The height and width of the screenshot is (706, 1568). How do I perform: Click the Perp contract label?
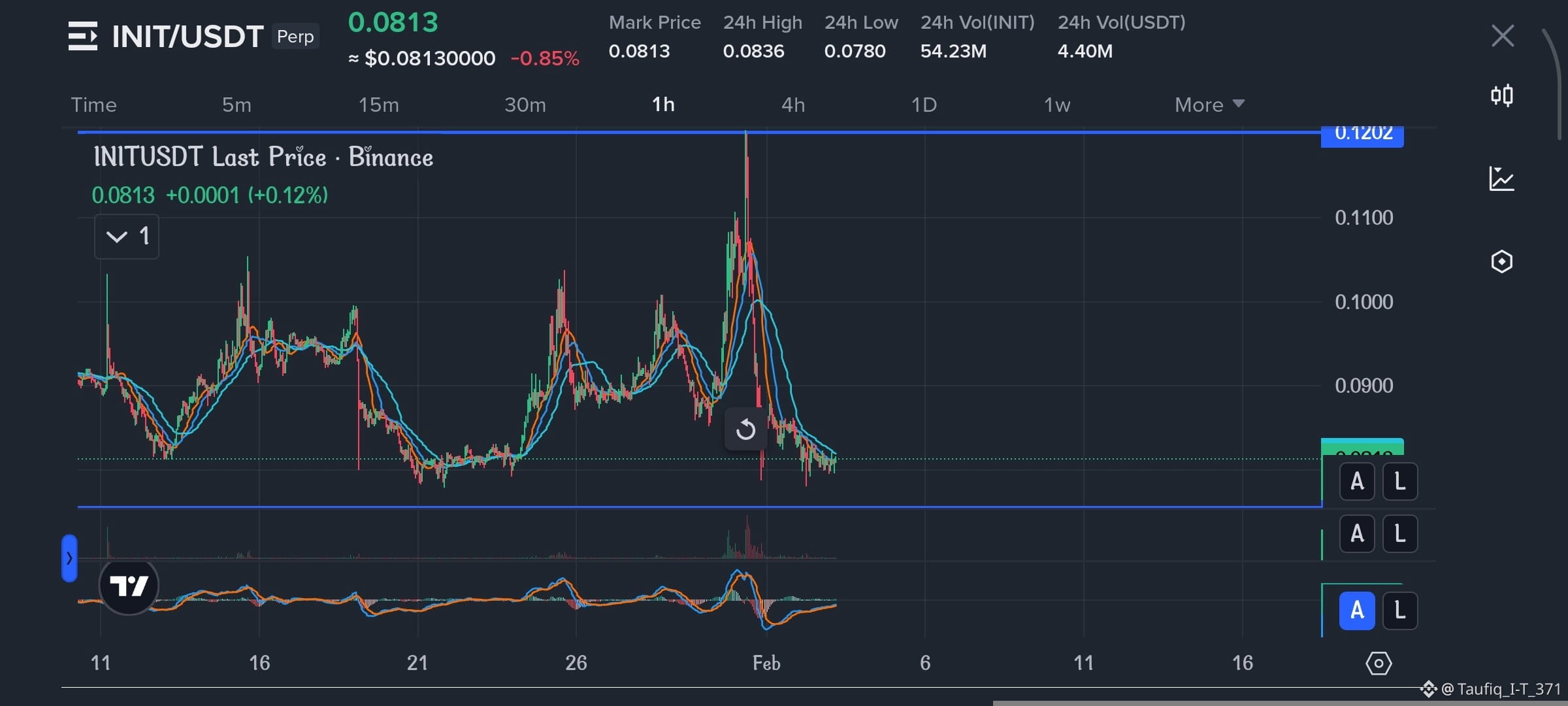295,37
